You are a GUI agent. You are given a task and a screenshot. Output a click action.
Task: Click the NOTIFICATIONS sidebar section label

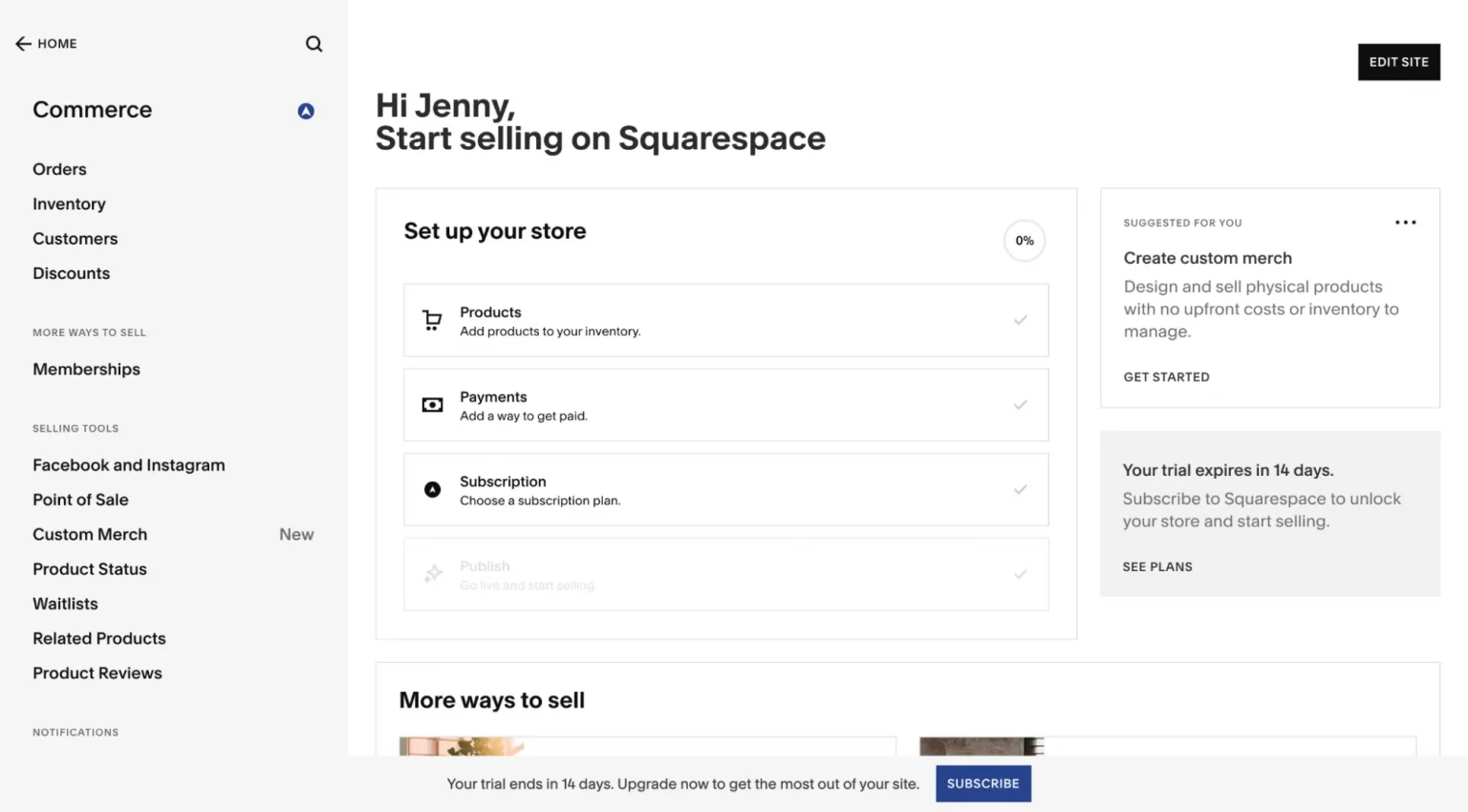tap(76, 733)
